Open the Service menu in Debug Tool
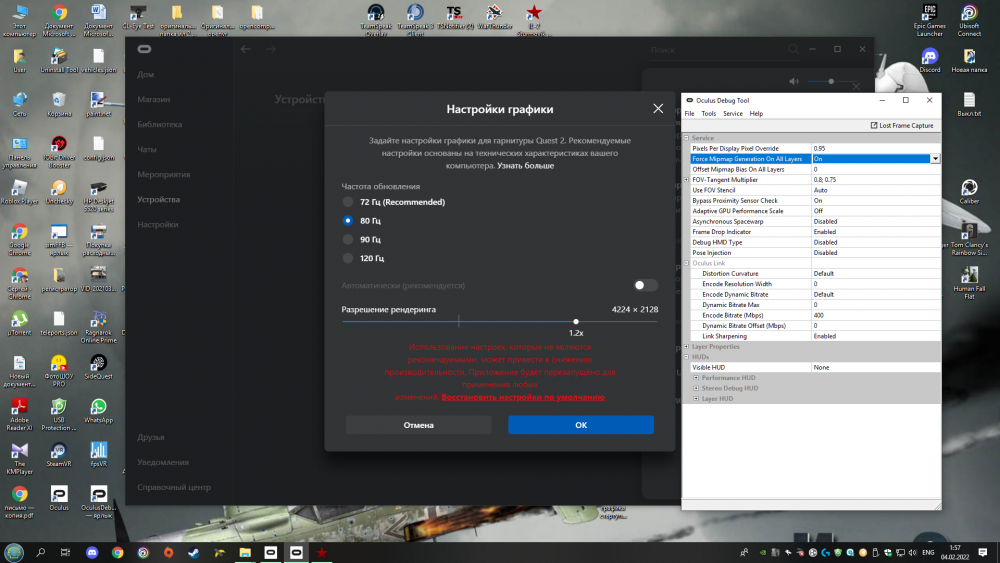Image resolution: width=1000 pixels, height=563 pixels. 733,114
